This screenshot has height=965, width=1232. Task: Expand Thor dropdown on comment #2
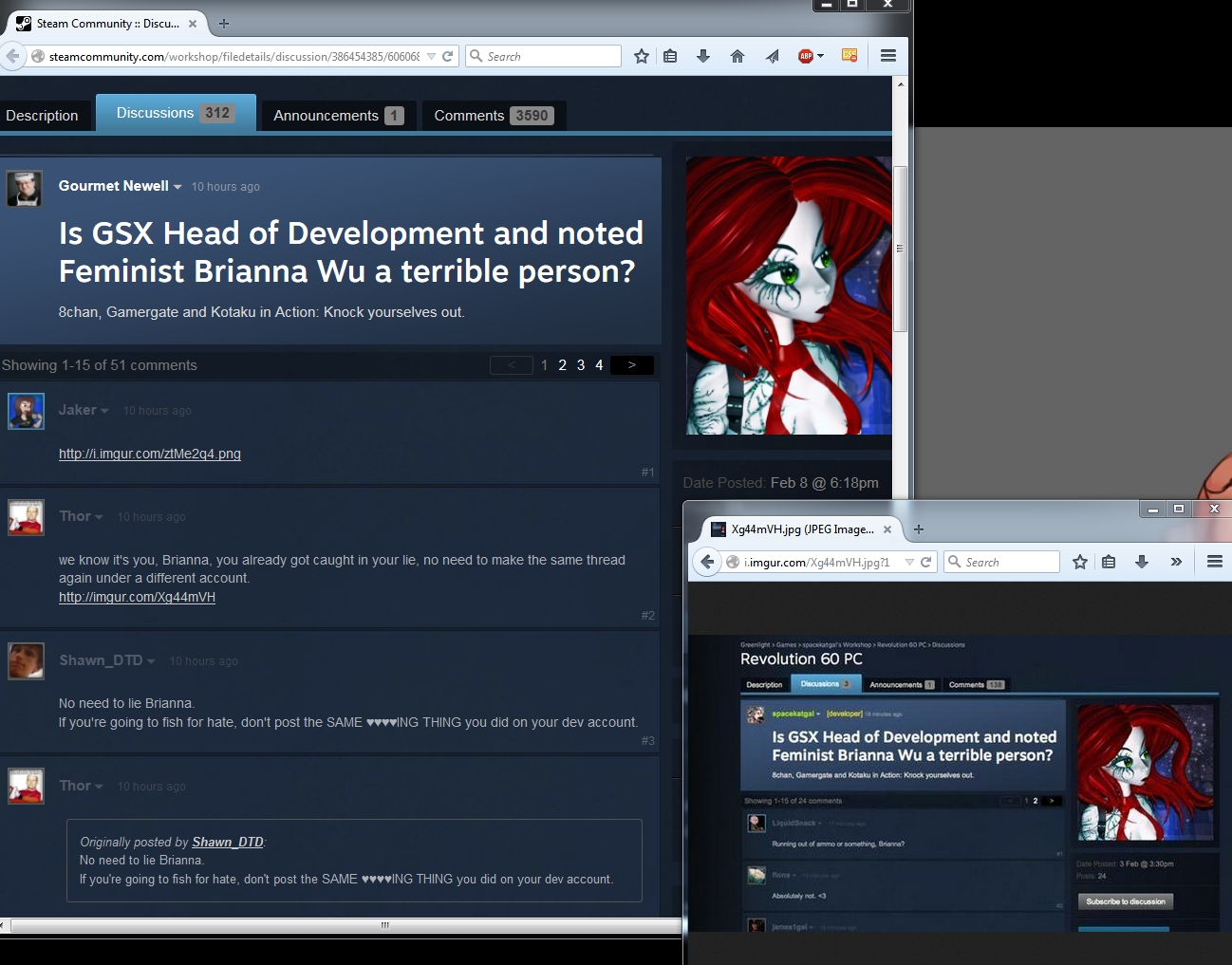pos(99,517)
